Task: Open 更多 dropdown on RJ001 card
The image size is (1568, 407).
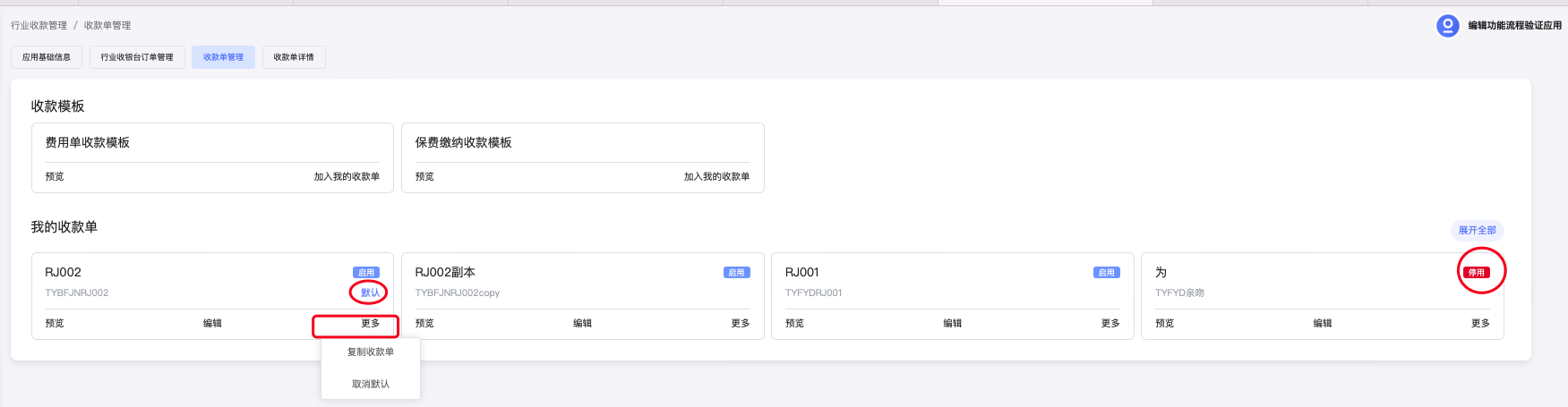Action: 1110,324
